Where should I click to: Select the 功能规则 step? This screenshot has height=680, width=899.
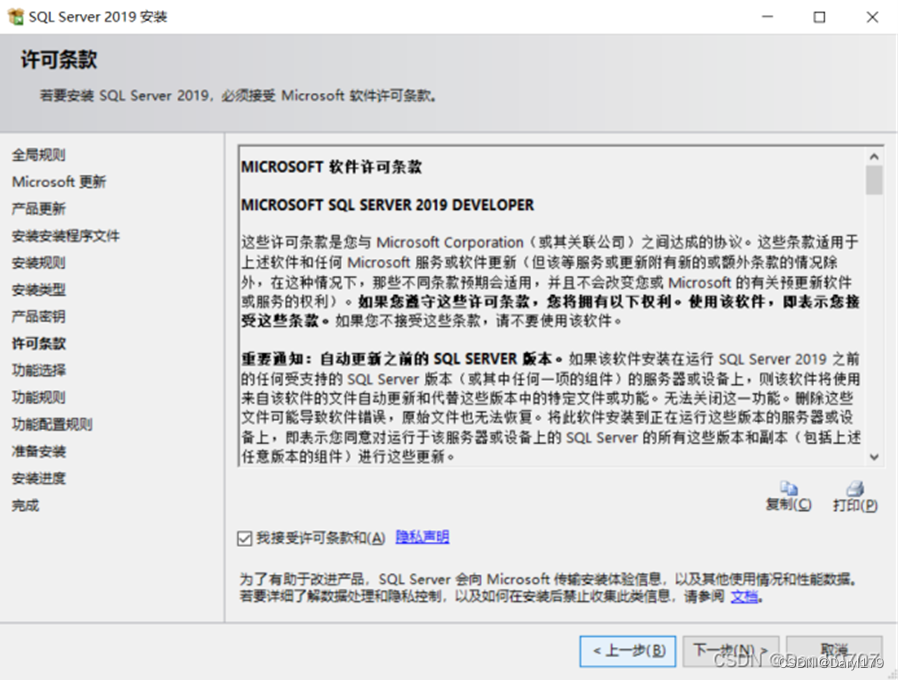39,397
